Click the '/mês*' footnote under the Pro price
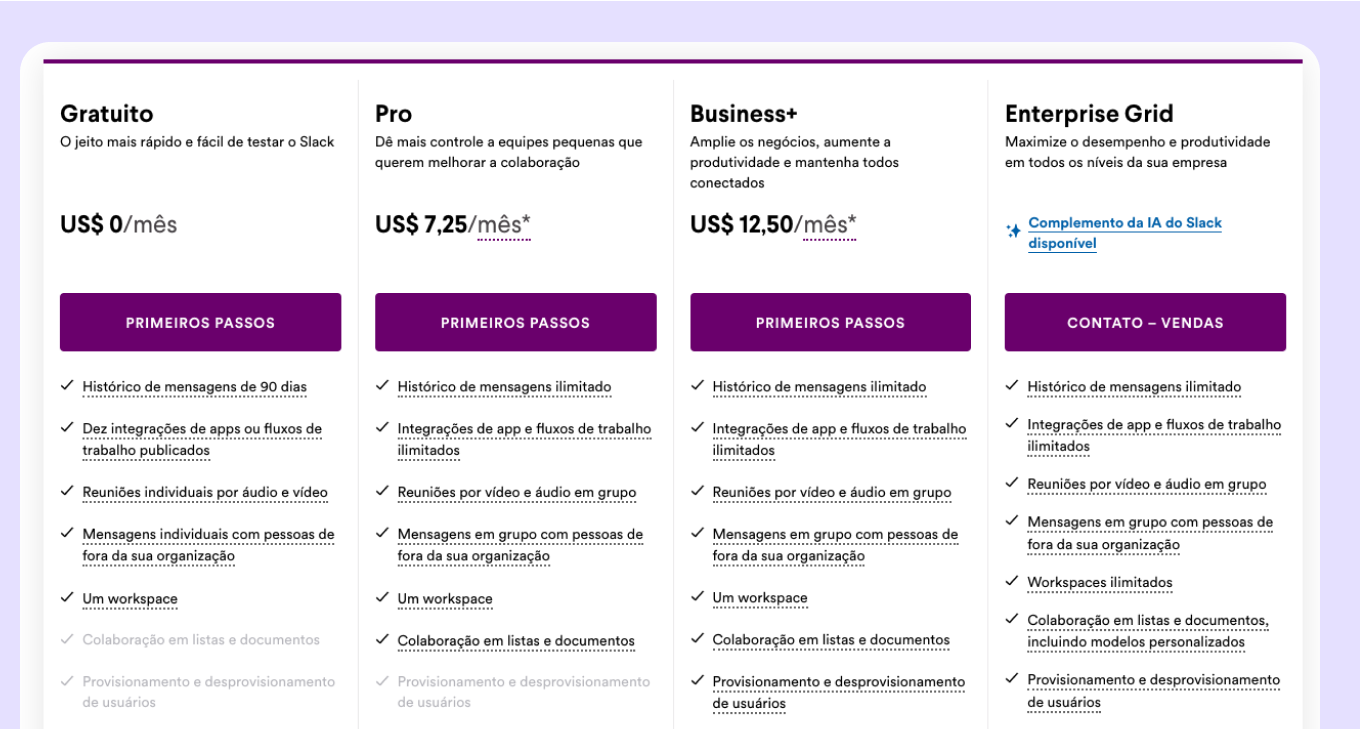This screenshot has width=1360, height=729. coord(500,225)
